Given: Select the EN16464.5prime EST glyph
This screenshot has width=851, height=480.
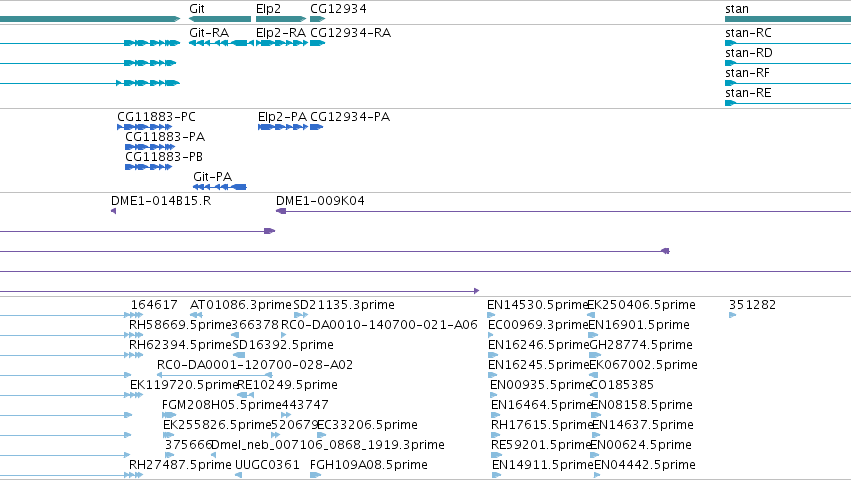Looking at the screenshot, I should point(496,415).
